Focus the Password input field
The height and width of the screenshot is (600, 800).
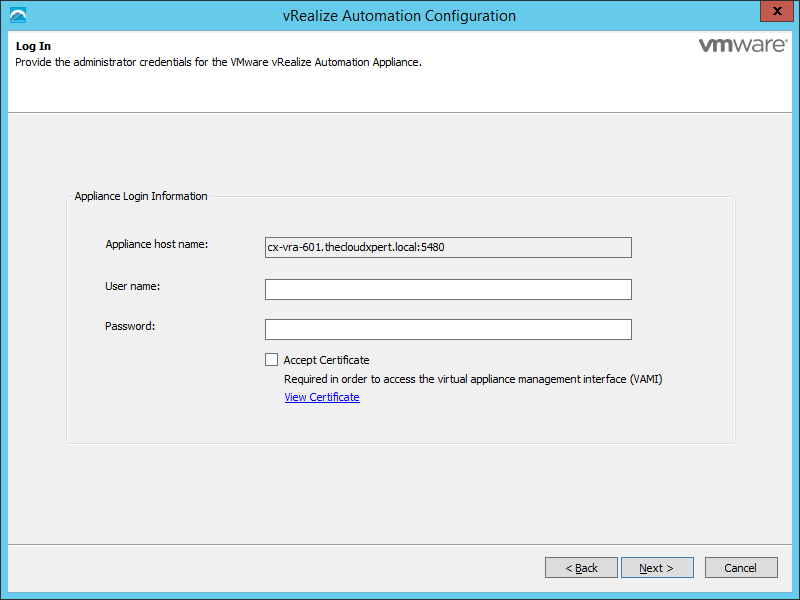(x=448, y=329)
